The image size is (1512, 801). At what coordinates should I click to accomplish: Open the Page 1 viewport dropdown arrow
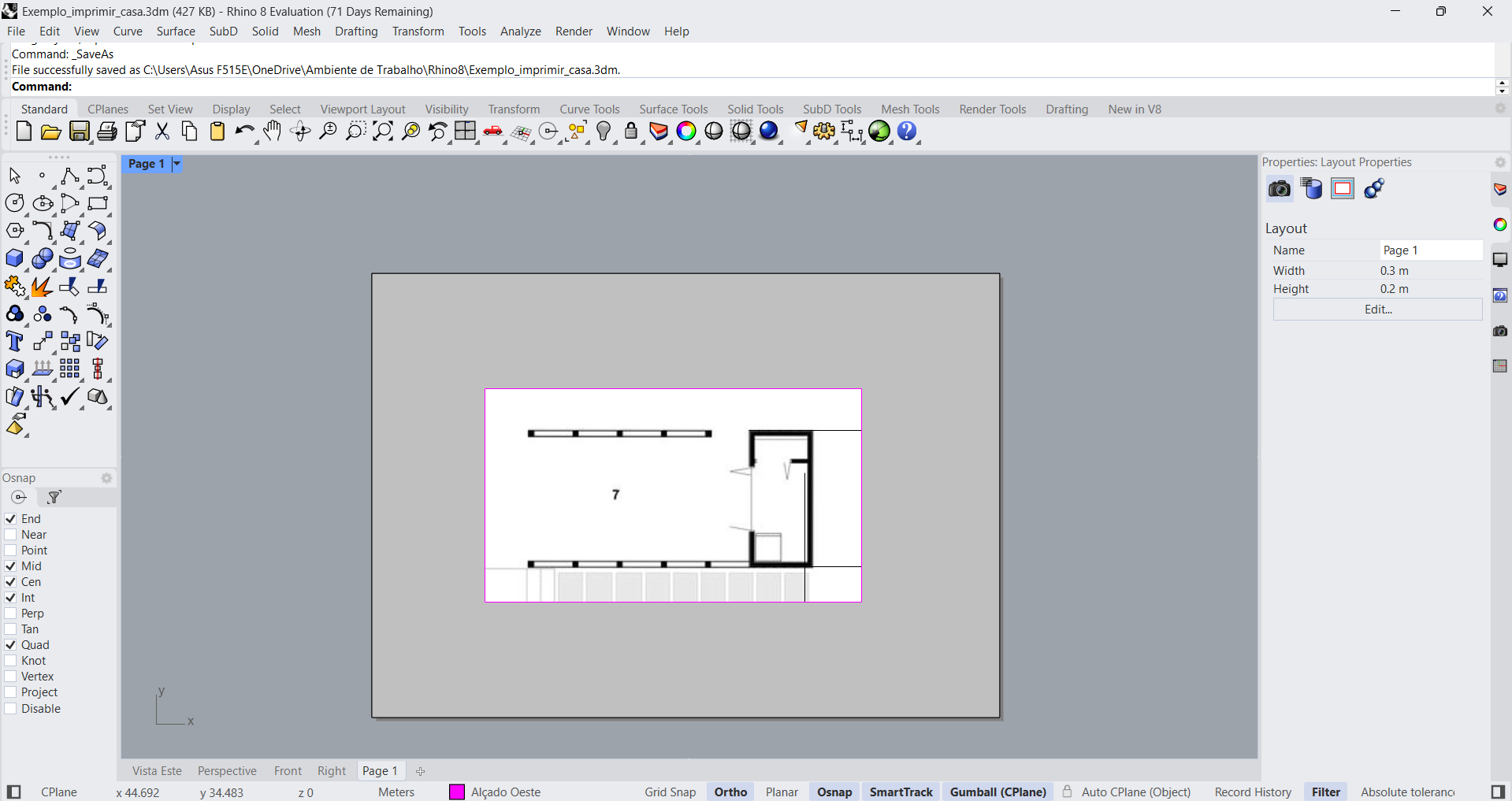pos(177,164)
